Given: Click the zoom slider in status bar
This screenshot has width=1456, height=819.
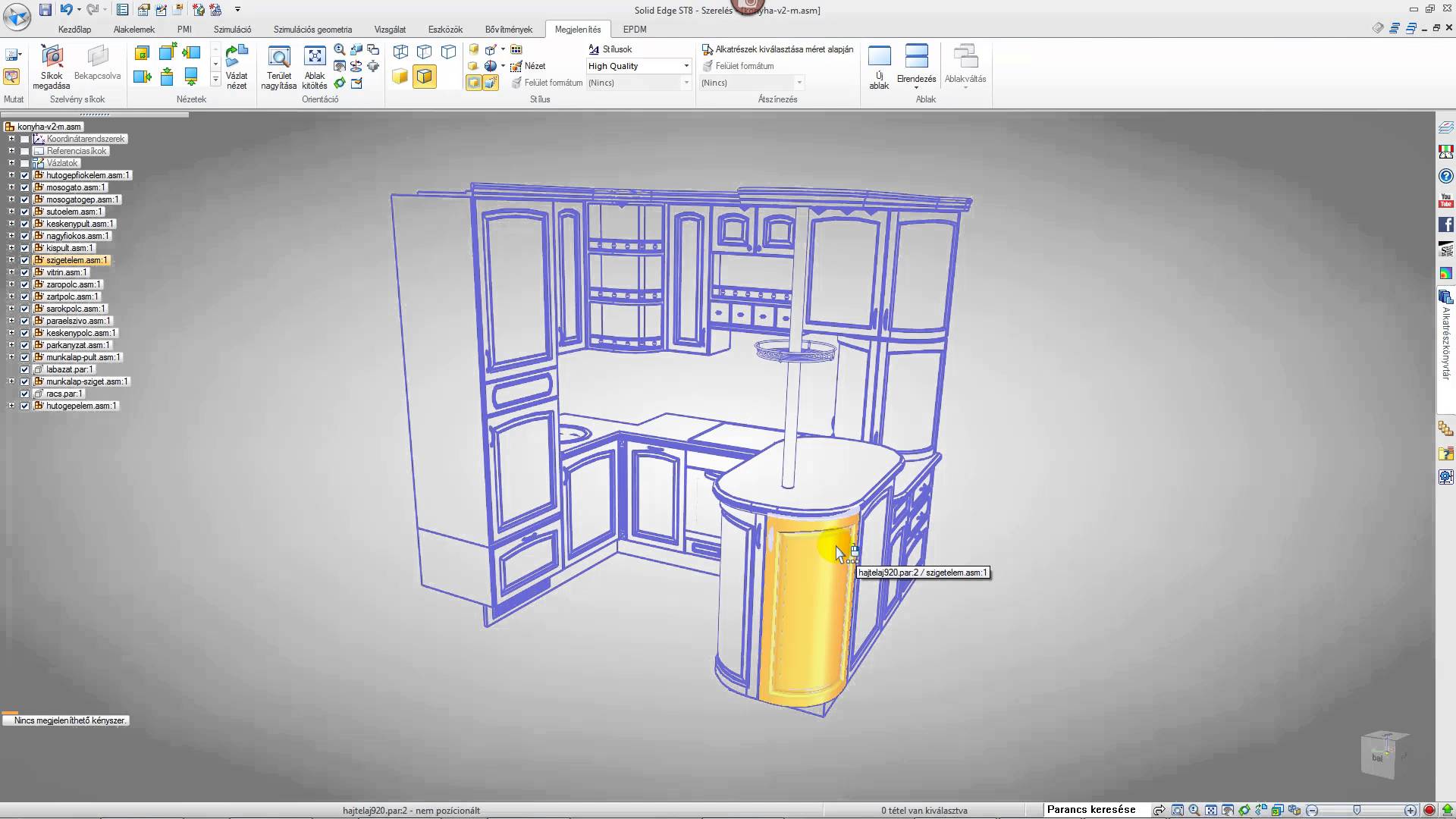Looking at the screenshot, I should tap(1357, 810).
